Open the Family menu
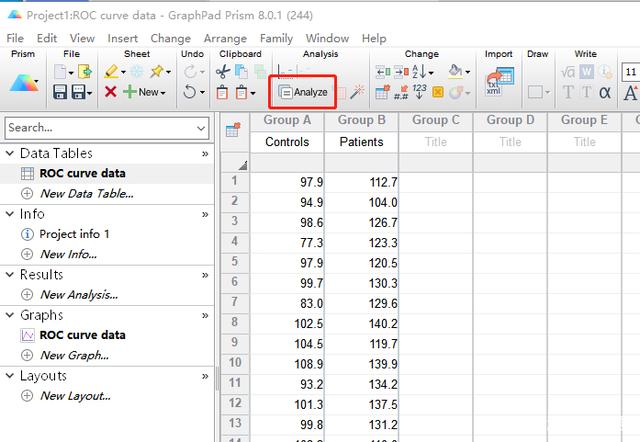The width and height of the screenshot is (640, 442). (276, 38)
